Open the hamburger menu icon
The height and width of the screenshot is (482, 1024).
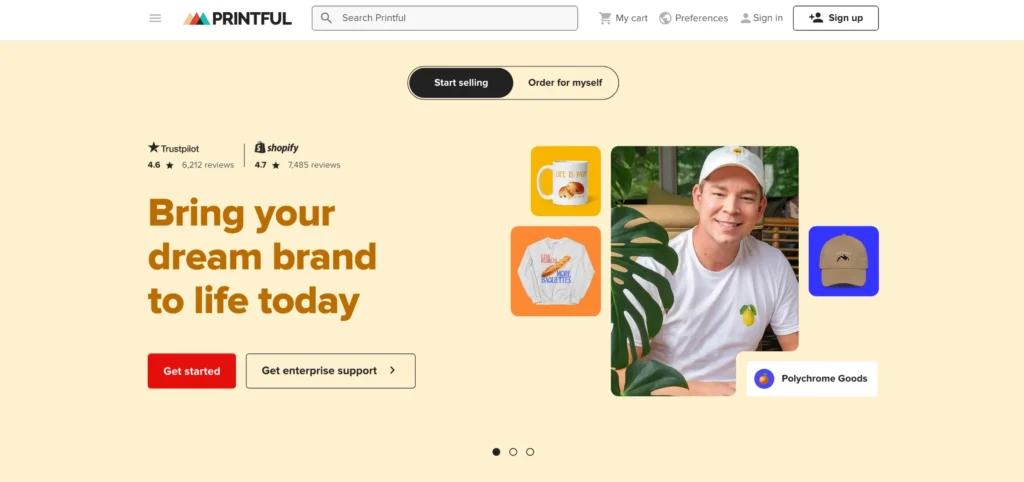click(155, 18)
